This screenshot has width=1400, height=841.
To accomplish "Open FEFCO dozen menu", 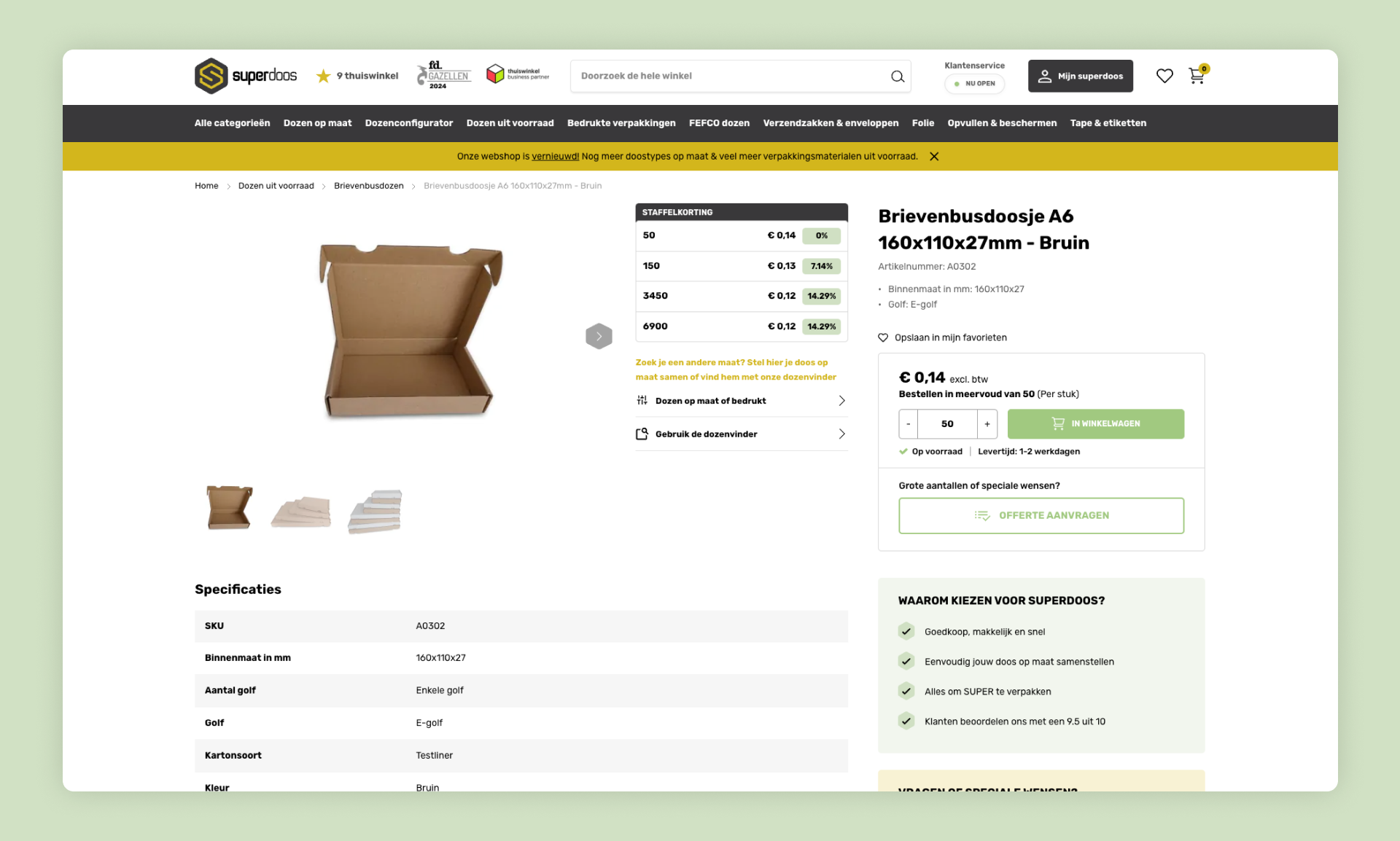I will coord(719,123).
